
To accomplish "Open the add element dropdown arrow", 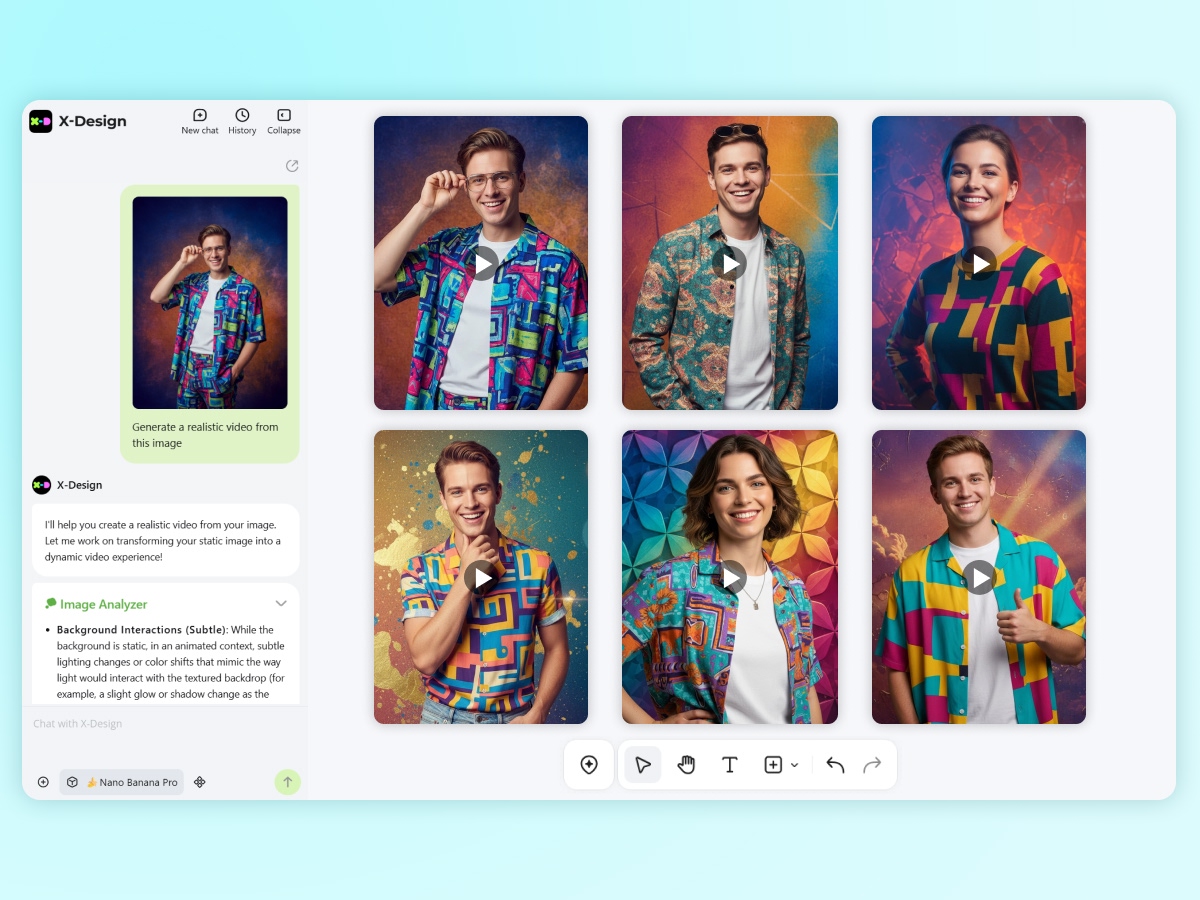I will [795, 765].
